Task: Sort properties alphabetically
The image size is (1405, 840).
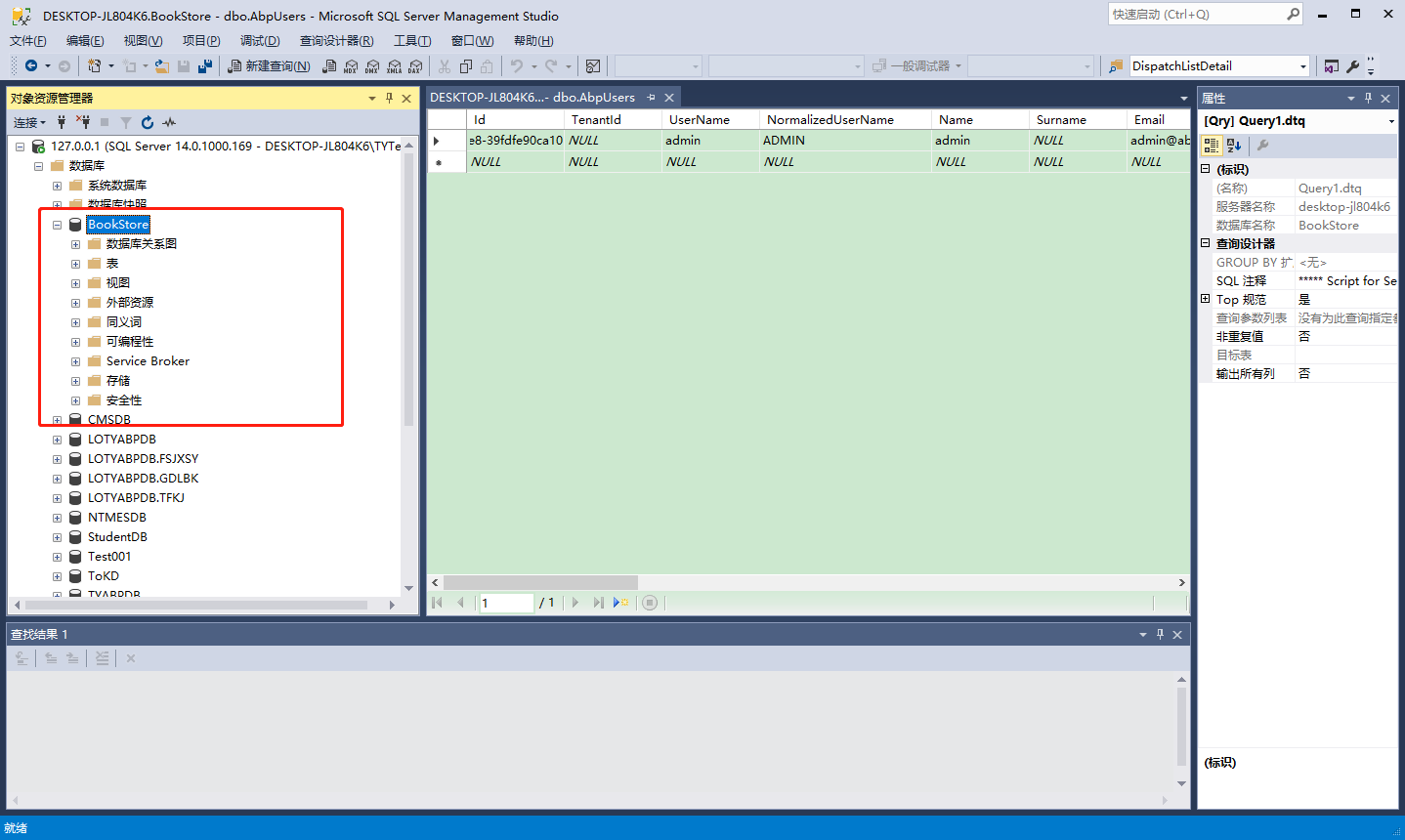Action: [x=1233, y=146]
